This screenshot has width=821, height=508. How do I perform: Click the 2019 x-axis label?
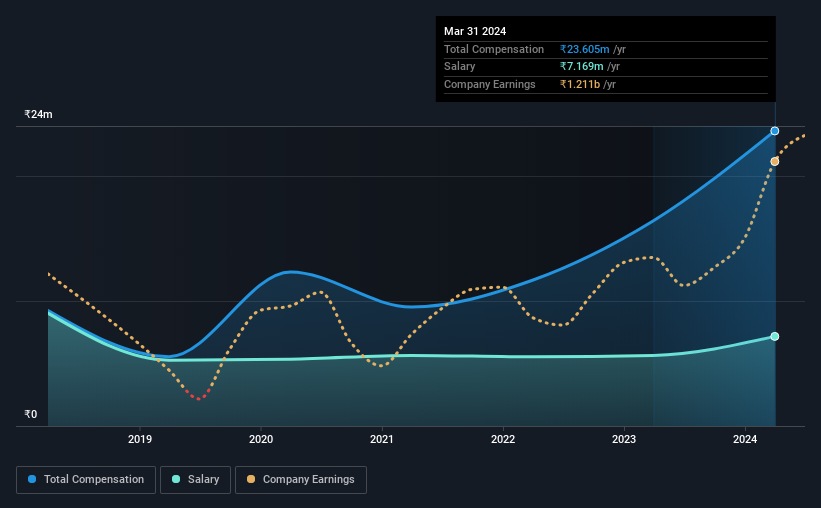(x=140, y=439)
